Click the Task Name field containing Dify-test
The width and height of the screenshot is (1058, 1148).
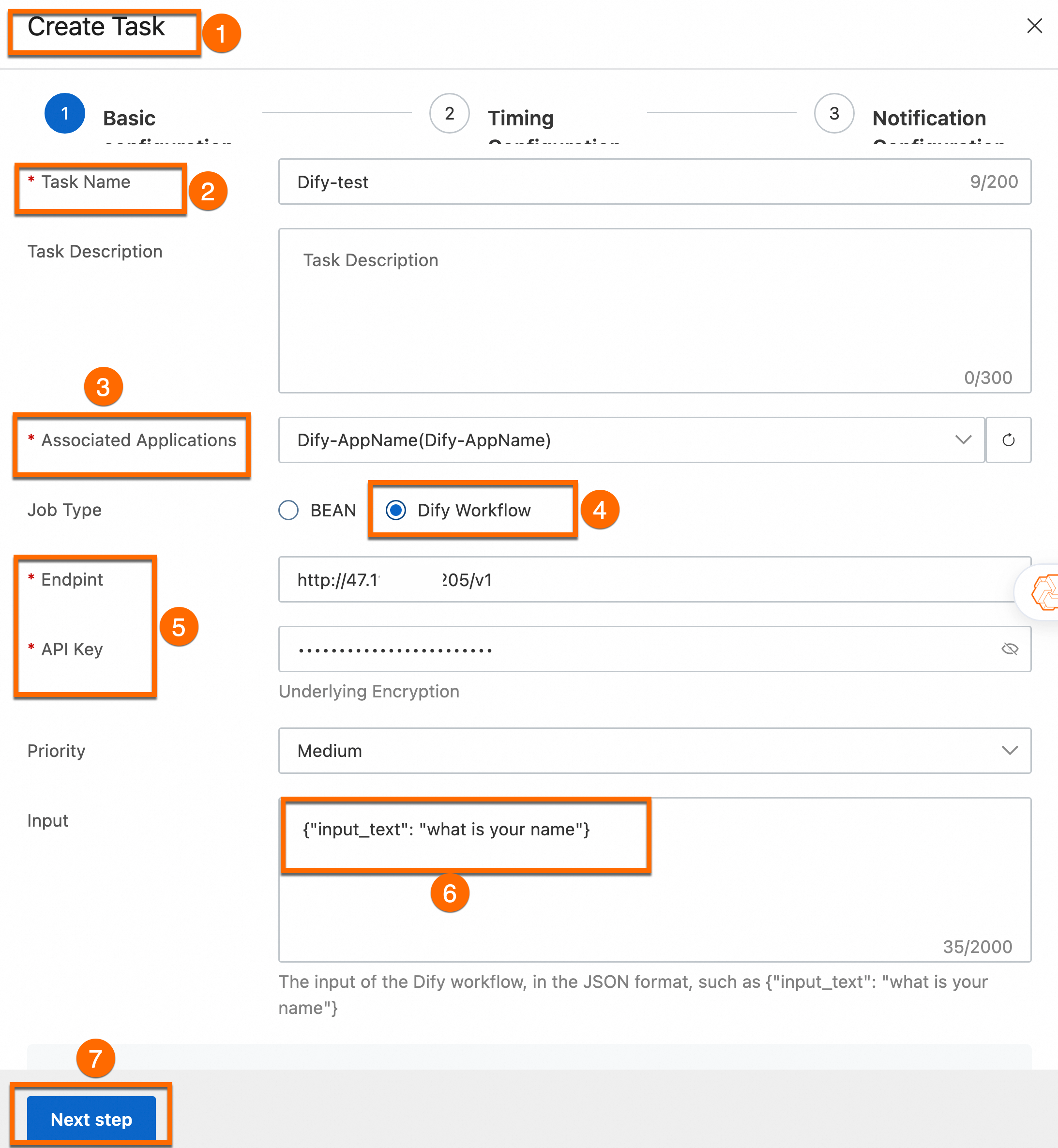(630, 182)
